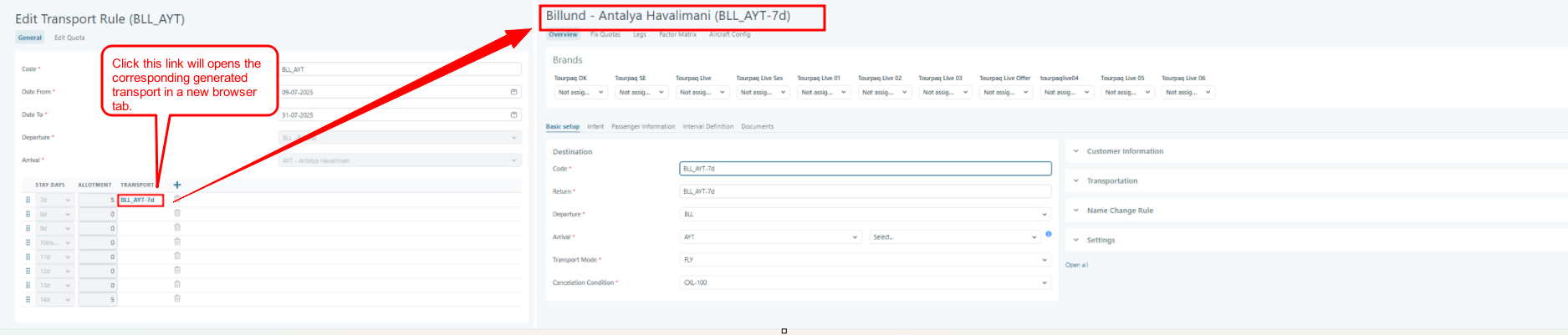This screenshot has width=1568, height=335.
Task: Click the trash icon for 14d row
Action: 177,298
